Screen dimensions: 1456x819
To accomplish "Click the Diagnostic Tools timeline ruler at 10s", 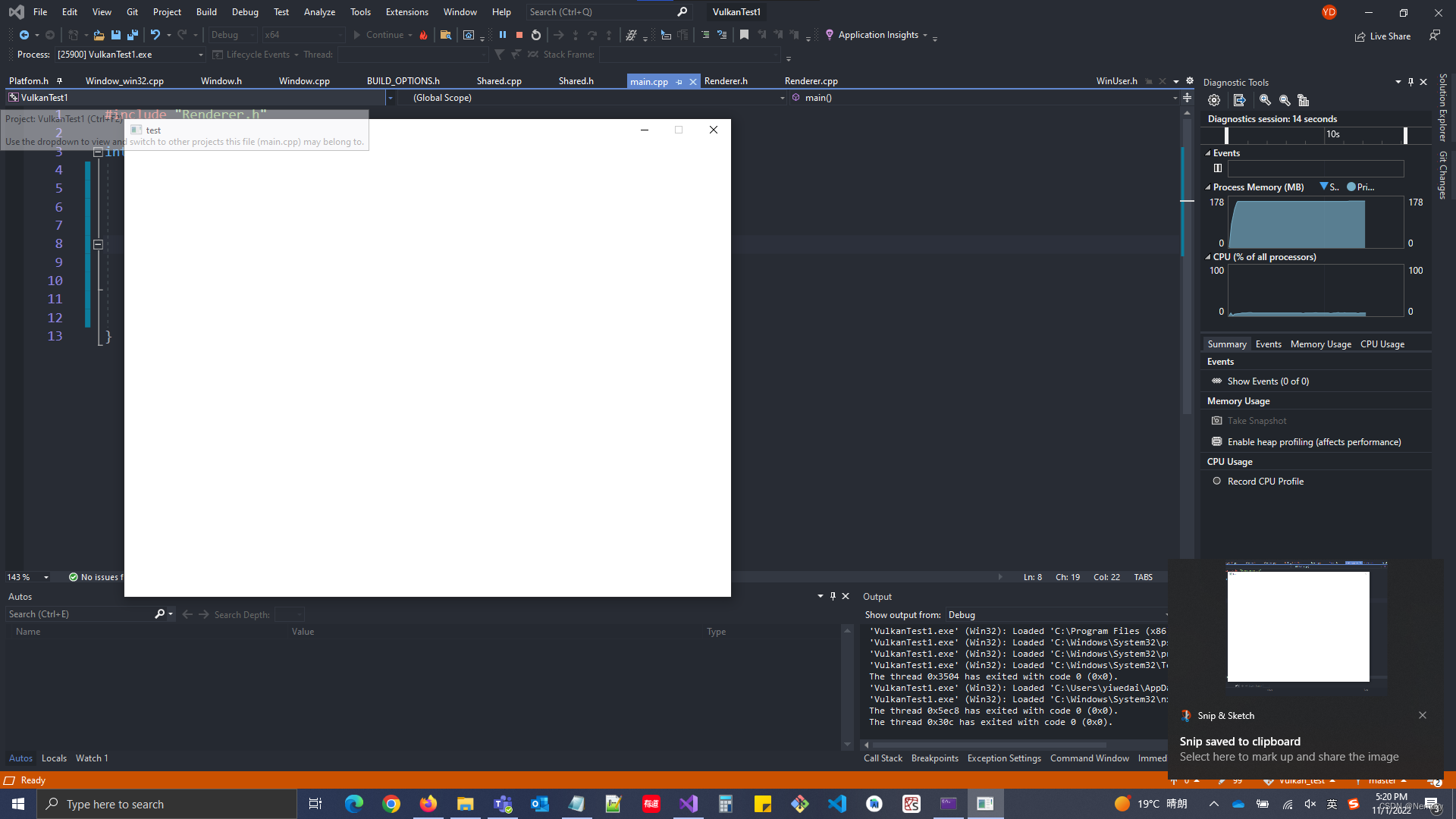I will point(1332,135).
